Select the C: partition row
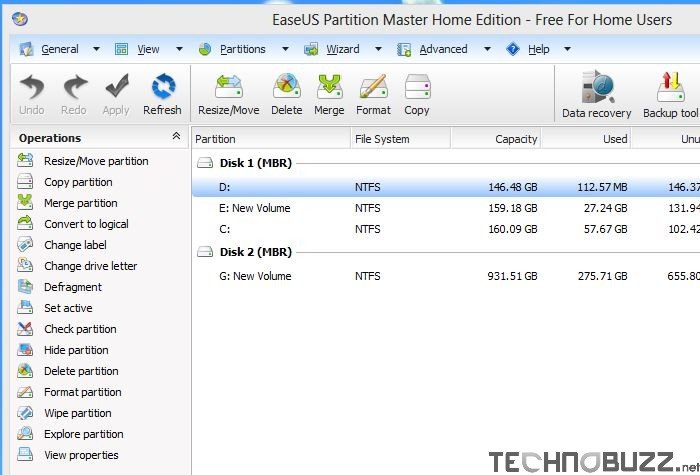The height and width of the screenshot is (475, 700). (446, 229)
